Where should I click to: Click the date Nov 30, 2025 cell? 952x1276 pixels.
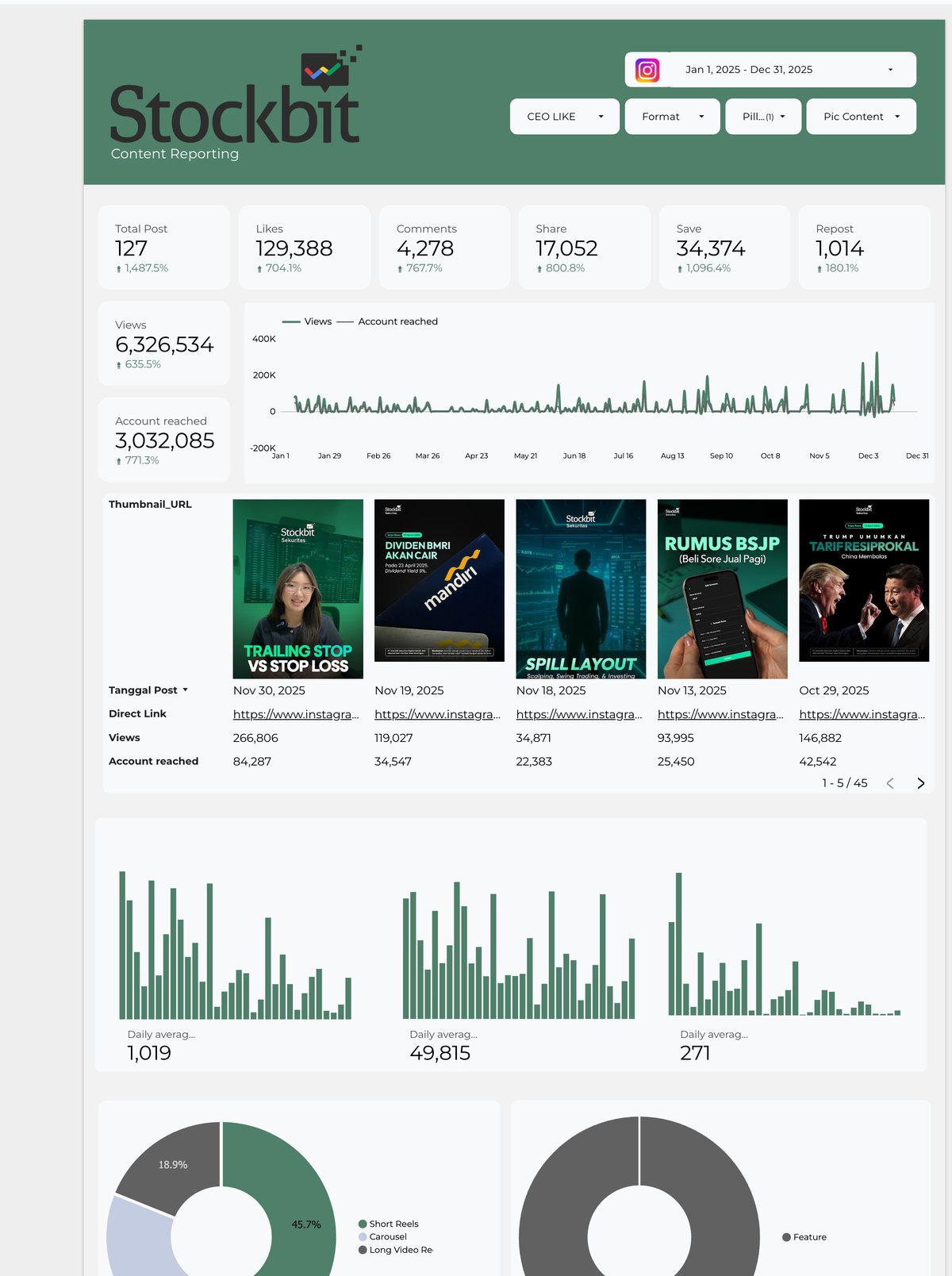click(x=269, y=690)
